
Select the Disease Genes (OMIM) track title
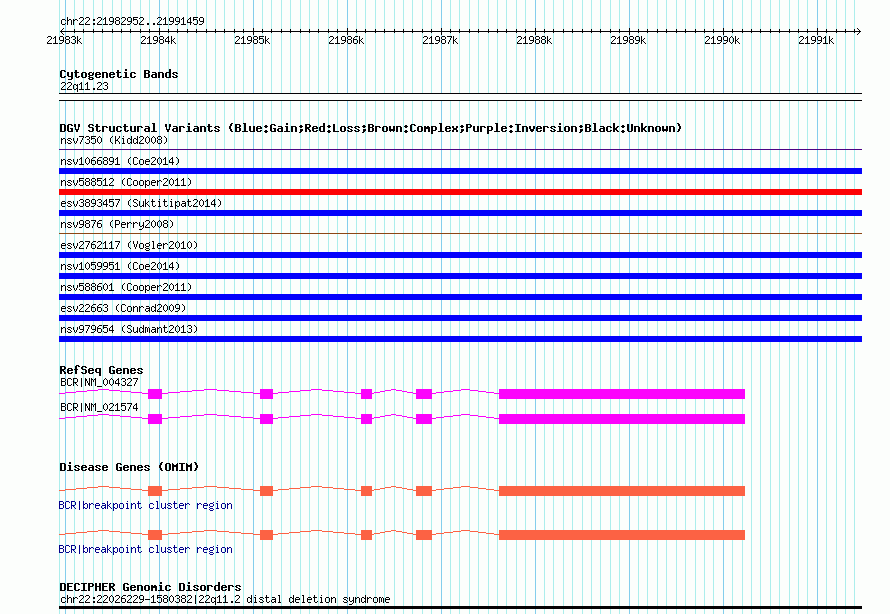pyautogui.click(x=129, y=467)
